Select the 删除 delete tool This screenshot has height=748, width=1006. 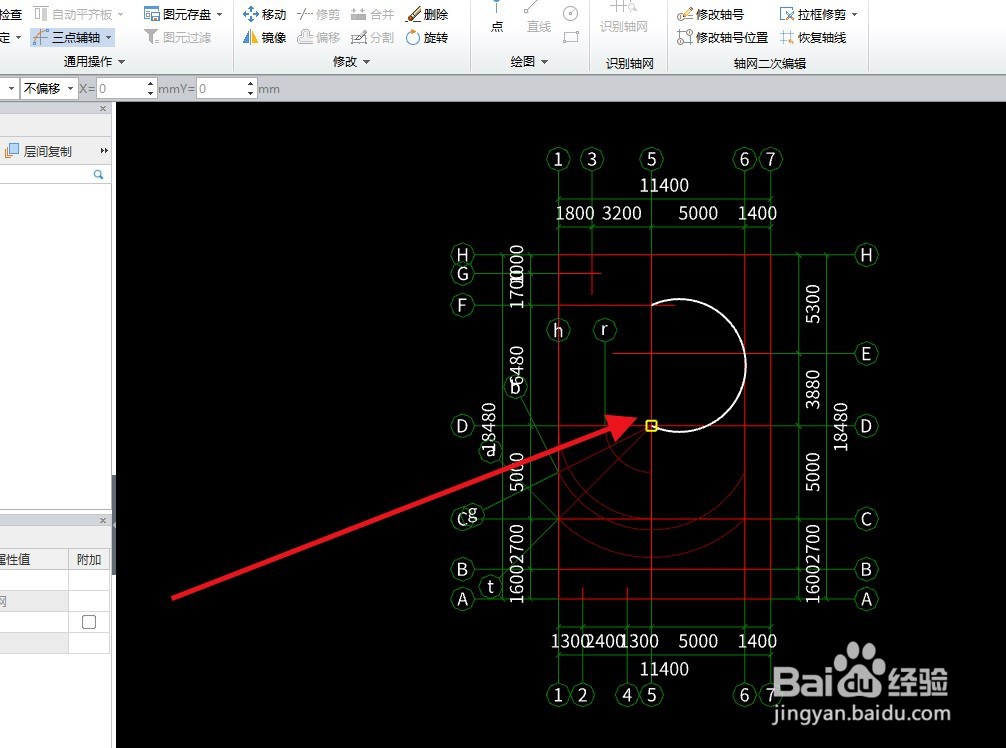427,13
